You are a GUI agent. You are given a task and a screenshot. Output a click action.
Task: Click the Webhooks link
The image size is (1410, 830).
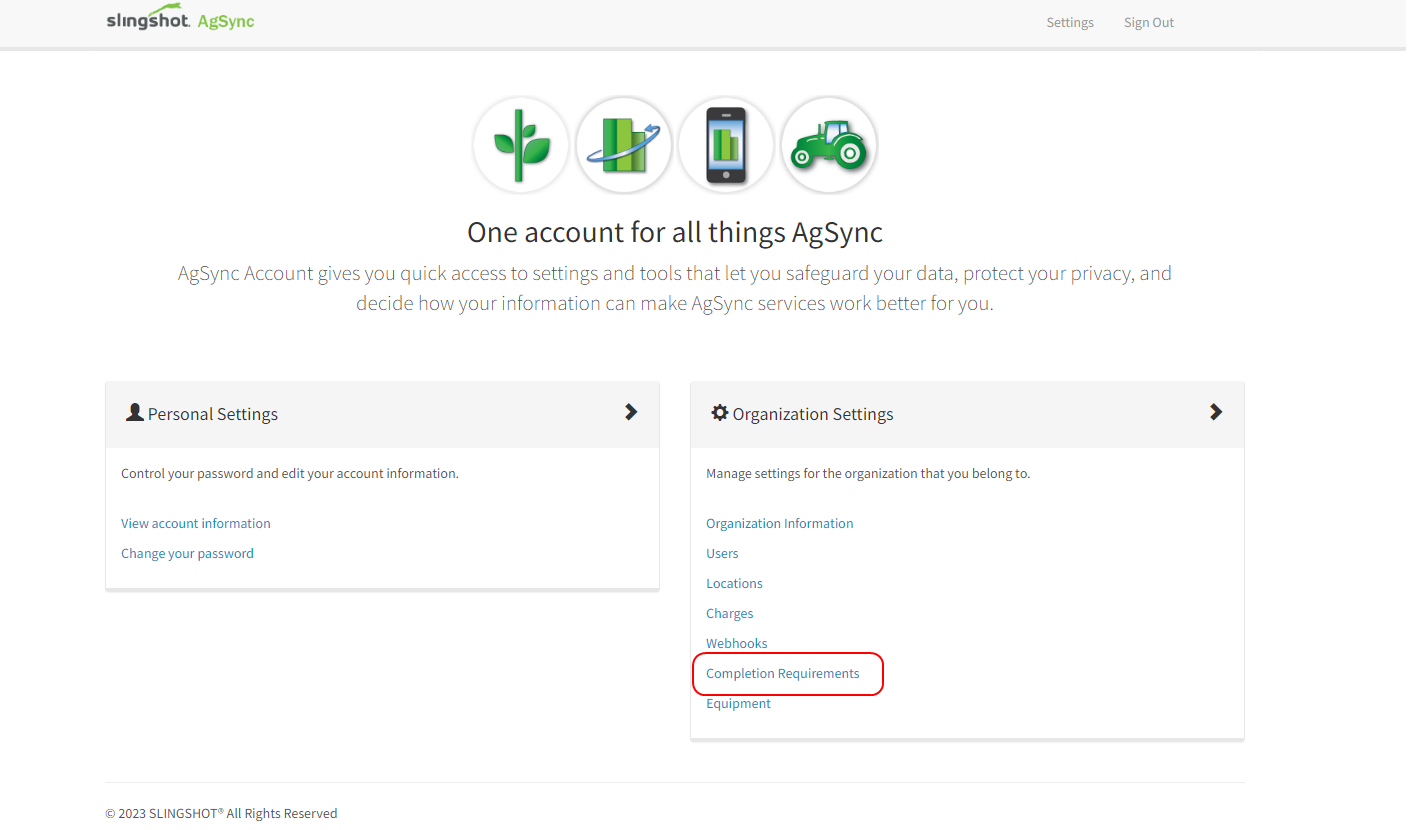point(736,642)
